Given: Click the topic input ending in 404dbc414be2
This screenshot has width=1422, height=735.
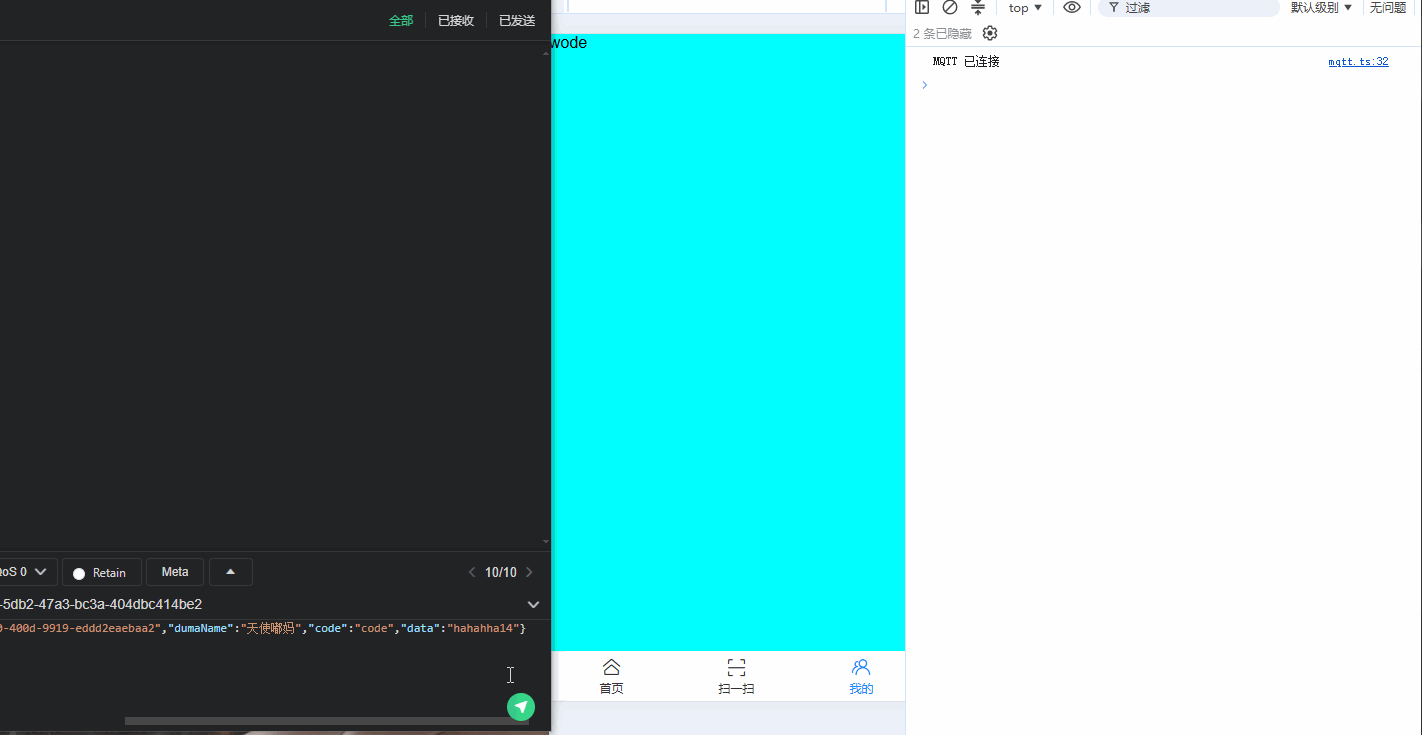Looking at the screenshot, I should 260,604.
